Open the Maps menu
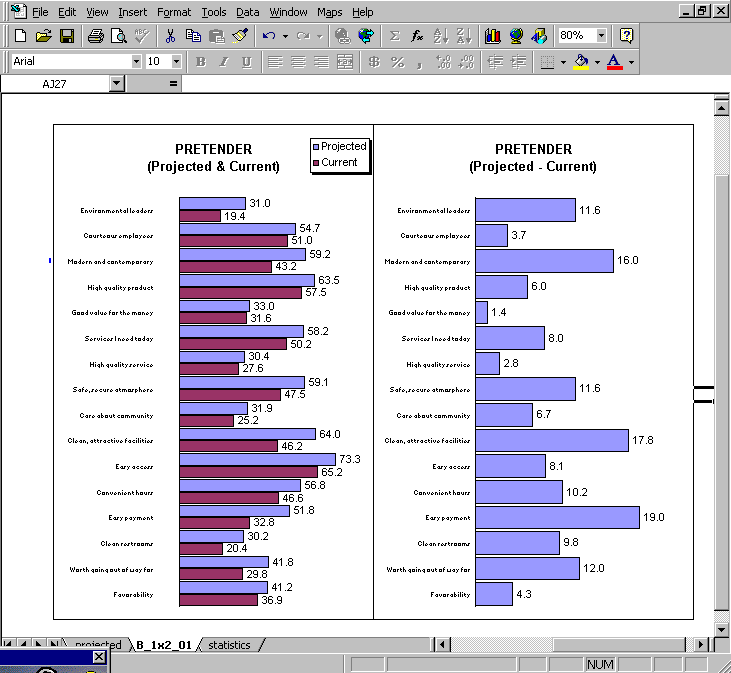 (330, 12)
